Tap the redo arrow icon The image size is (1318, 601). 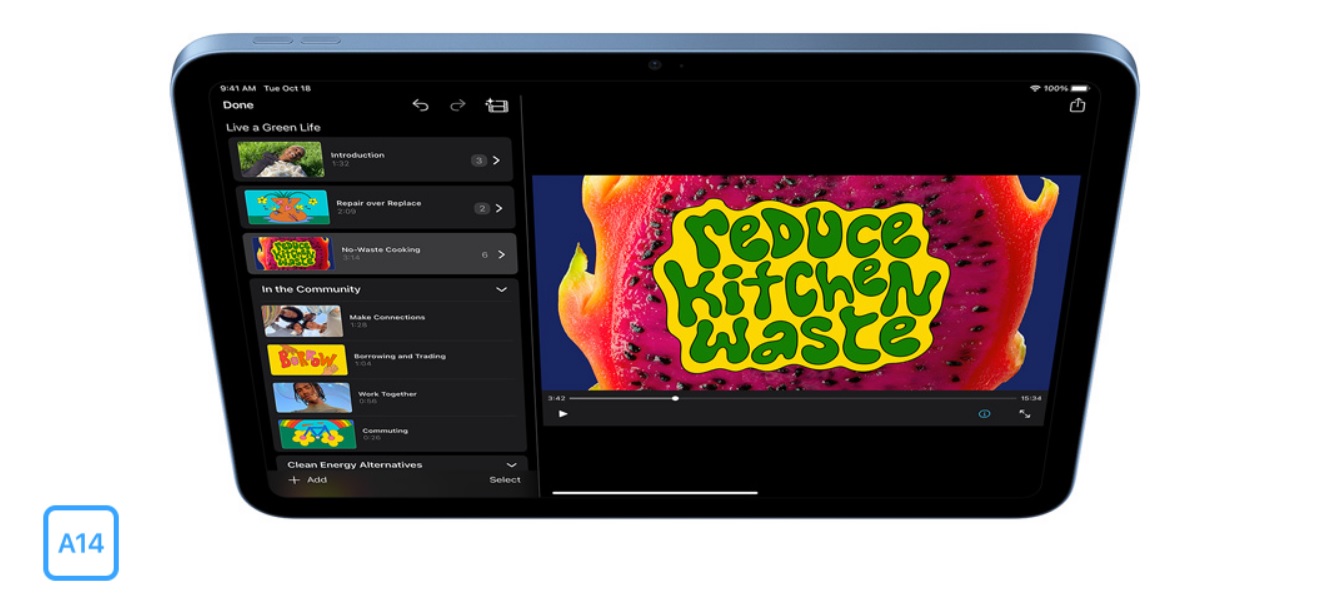[458, 105]
